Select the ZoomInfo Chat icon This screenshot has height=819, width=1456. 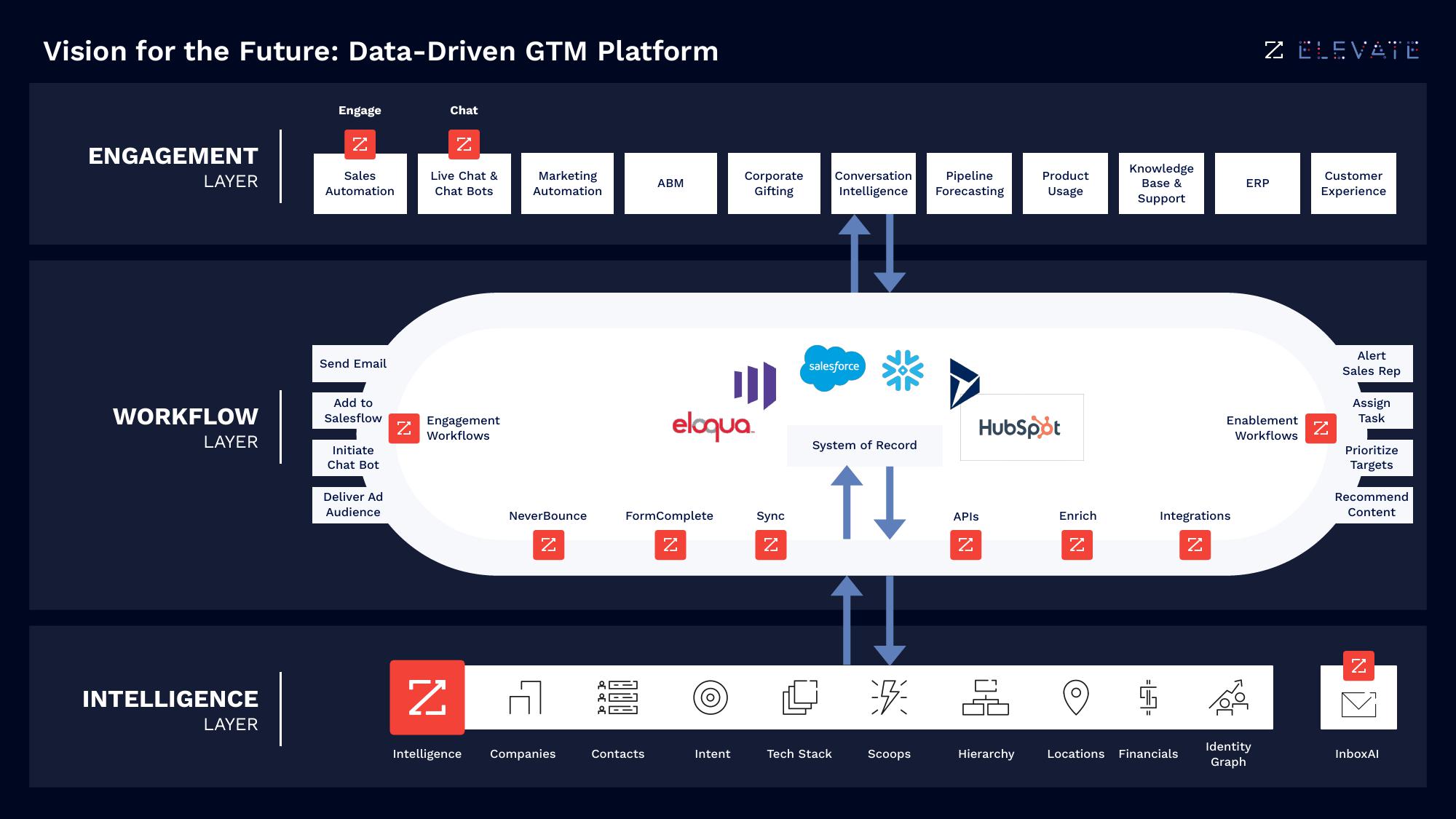point(462,144)
